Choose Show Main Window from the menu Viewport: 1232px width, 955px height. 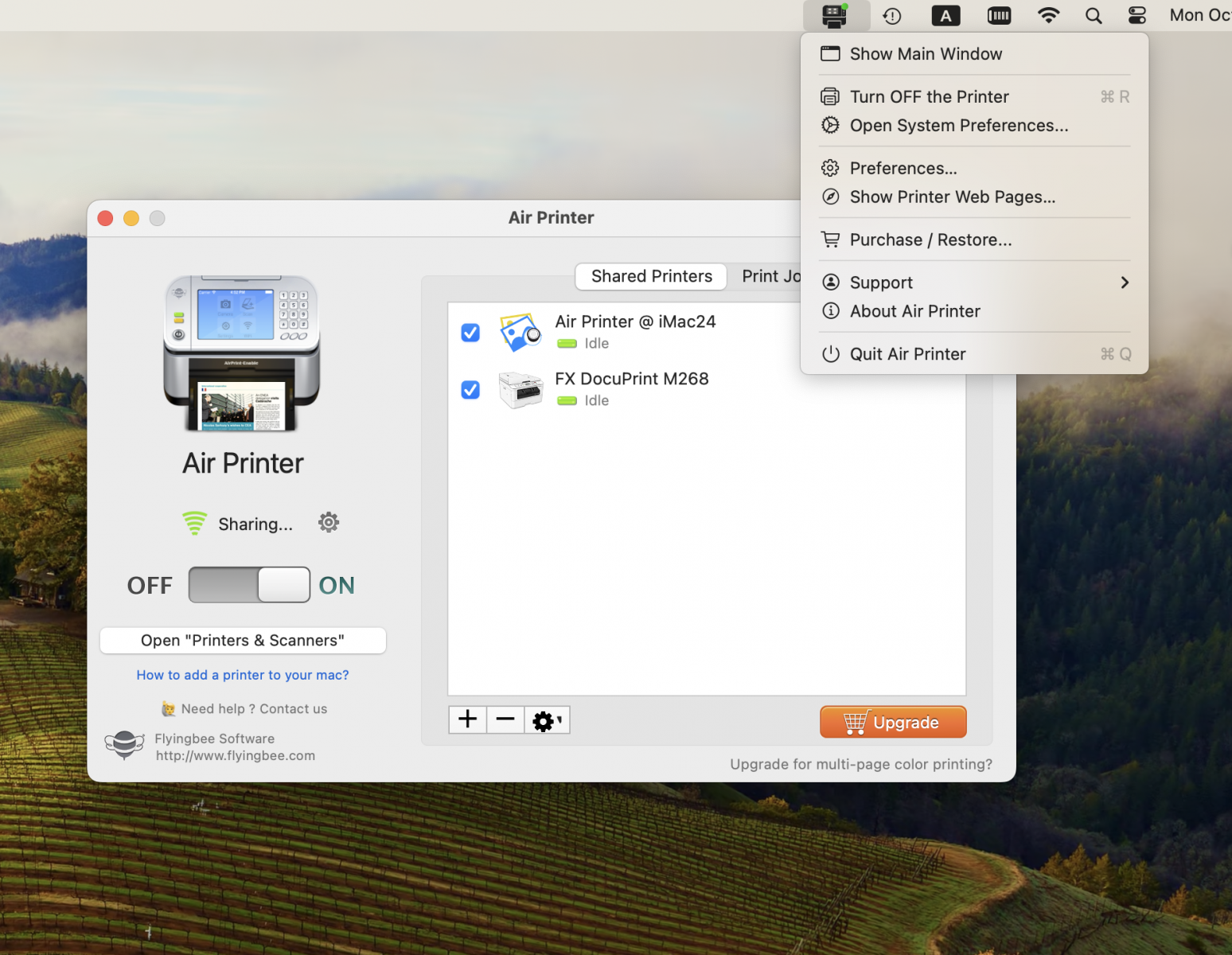(x=974, y=54)
